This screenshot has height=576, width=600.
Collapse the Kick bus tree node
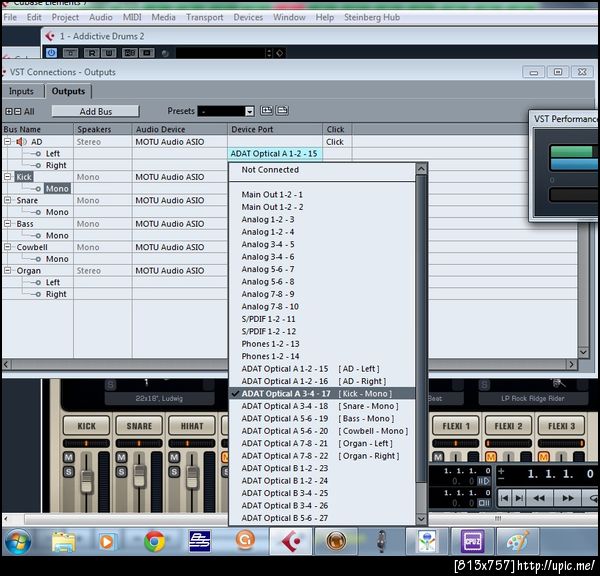click(x=8, y=176)
